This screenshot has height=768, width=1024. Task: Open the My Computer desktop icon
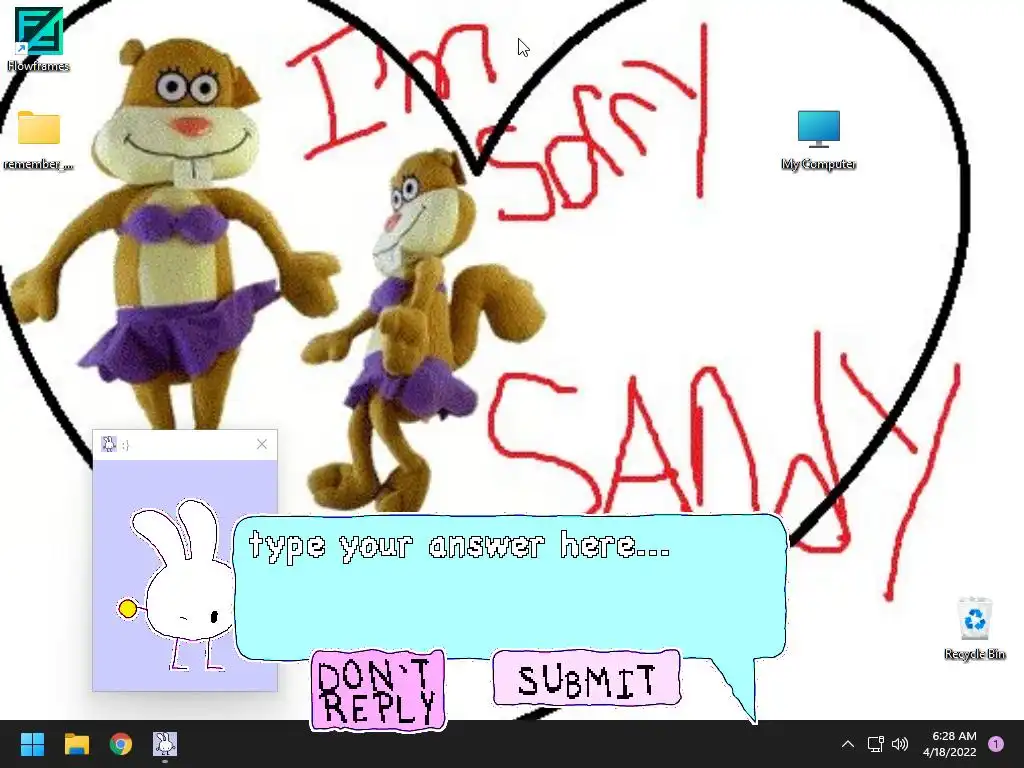click(818, 140)
